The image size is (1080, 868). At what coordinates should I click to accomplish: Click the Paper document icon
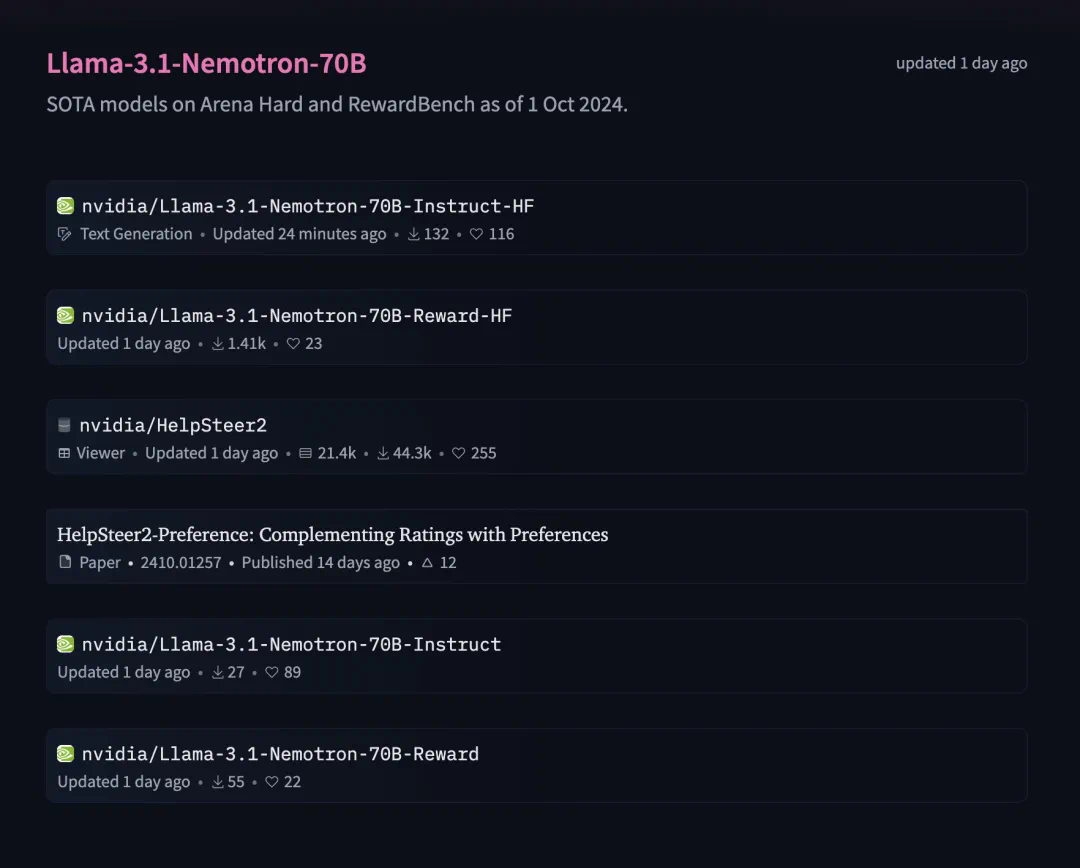[x=65, y=563]
